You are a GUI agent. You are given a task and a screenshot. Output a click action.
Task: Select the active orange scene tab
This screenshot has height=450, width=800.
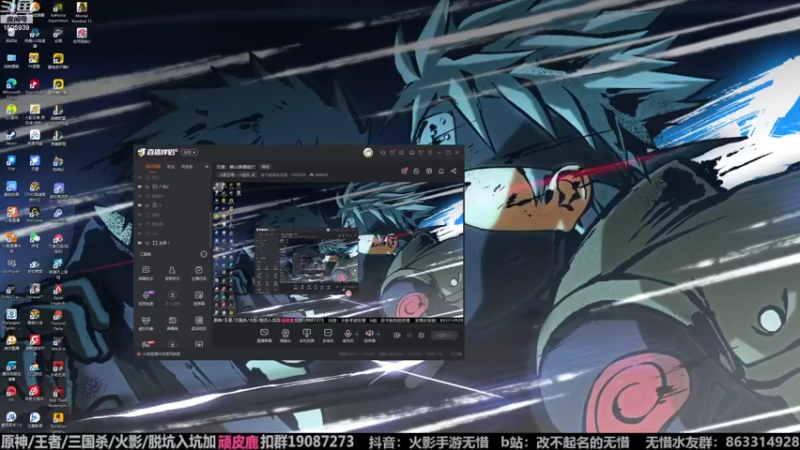point(153,167)
